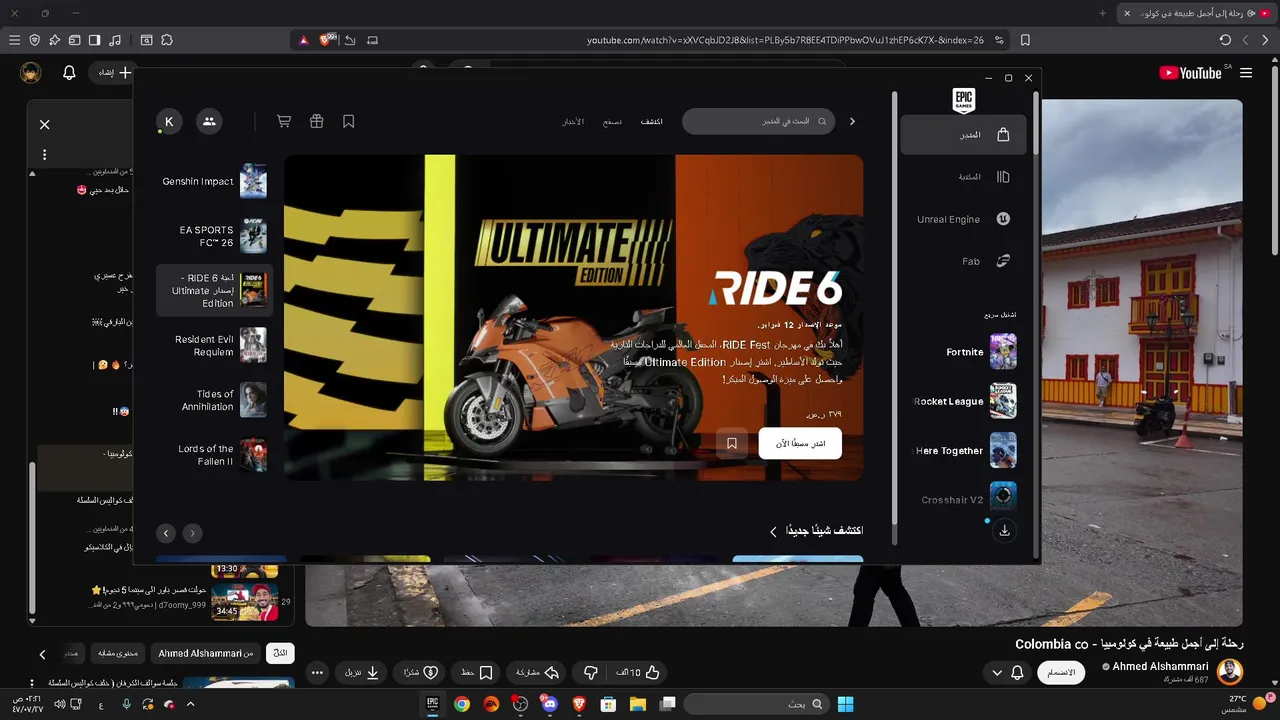Dislike the video with thumbs-down button
Image resolution: width=1280 pixels, height=720 pixels.
pyautogui.click(x=590, y=673)
